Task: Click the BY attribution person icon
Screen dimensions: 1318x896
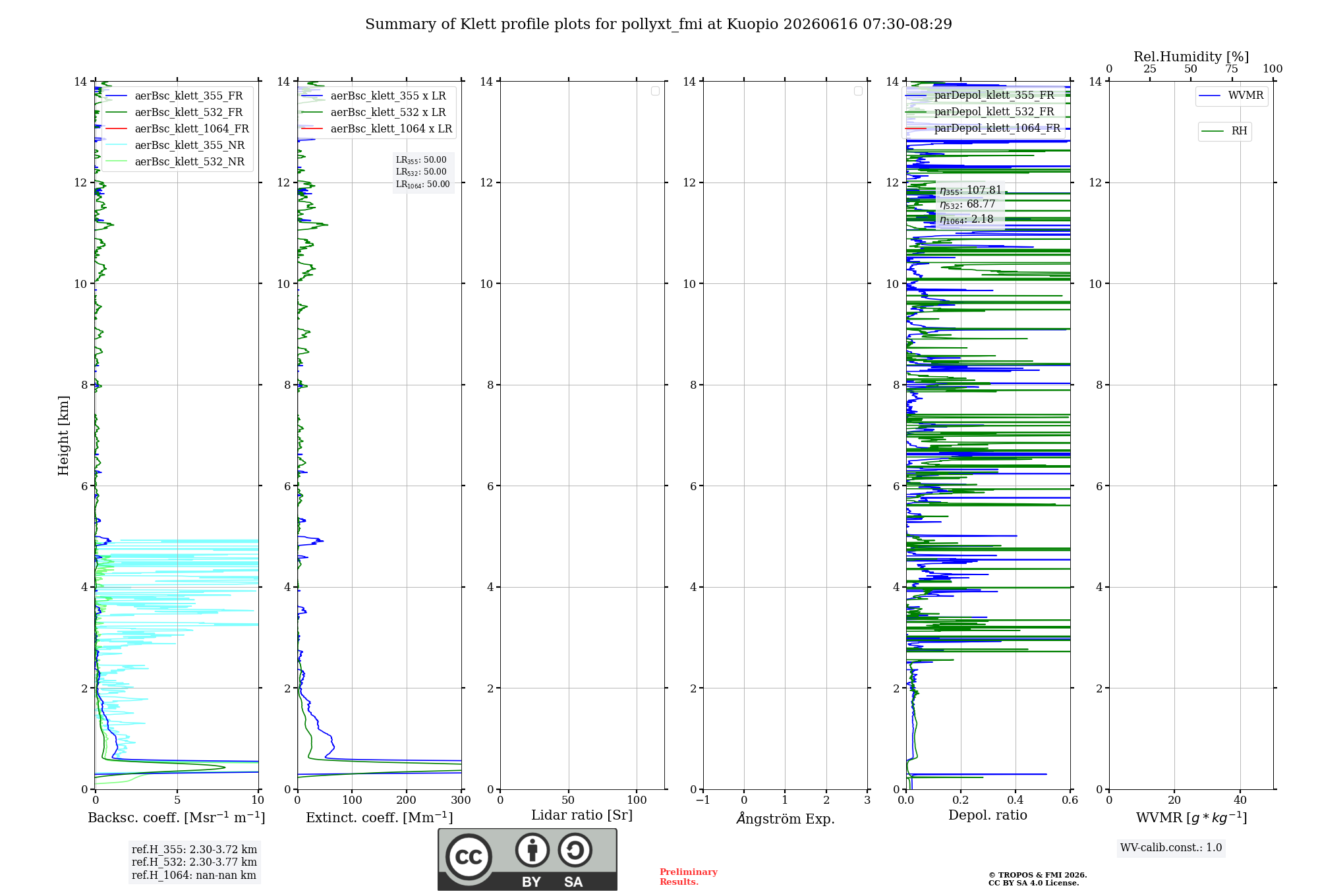Action: click(532, 850)
